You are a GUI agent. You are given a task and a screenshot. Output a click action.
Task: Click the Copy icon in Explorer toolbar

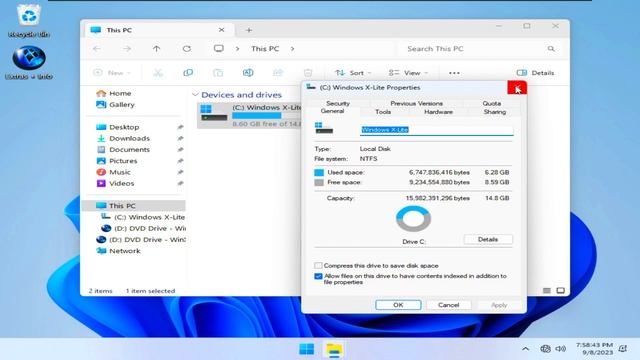click(188, 73)
